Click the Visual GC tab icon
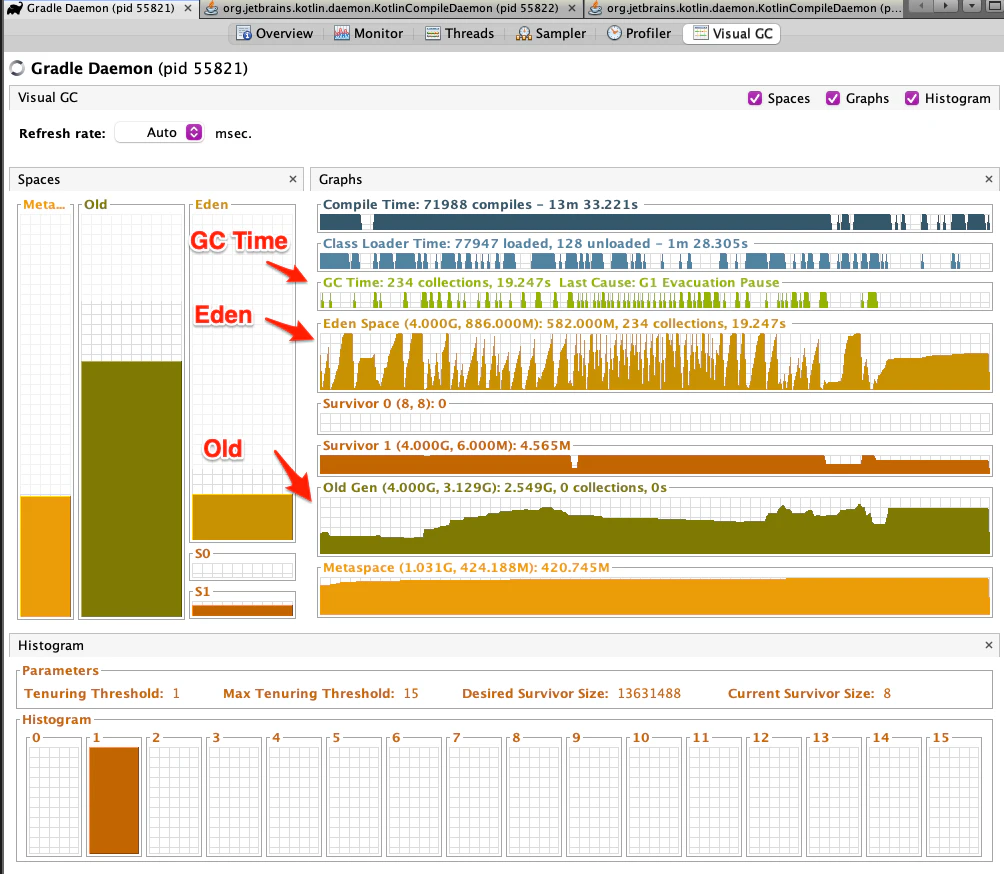The width and height of the screenshot is (1004, 874). tap(701, 33)
